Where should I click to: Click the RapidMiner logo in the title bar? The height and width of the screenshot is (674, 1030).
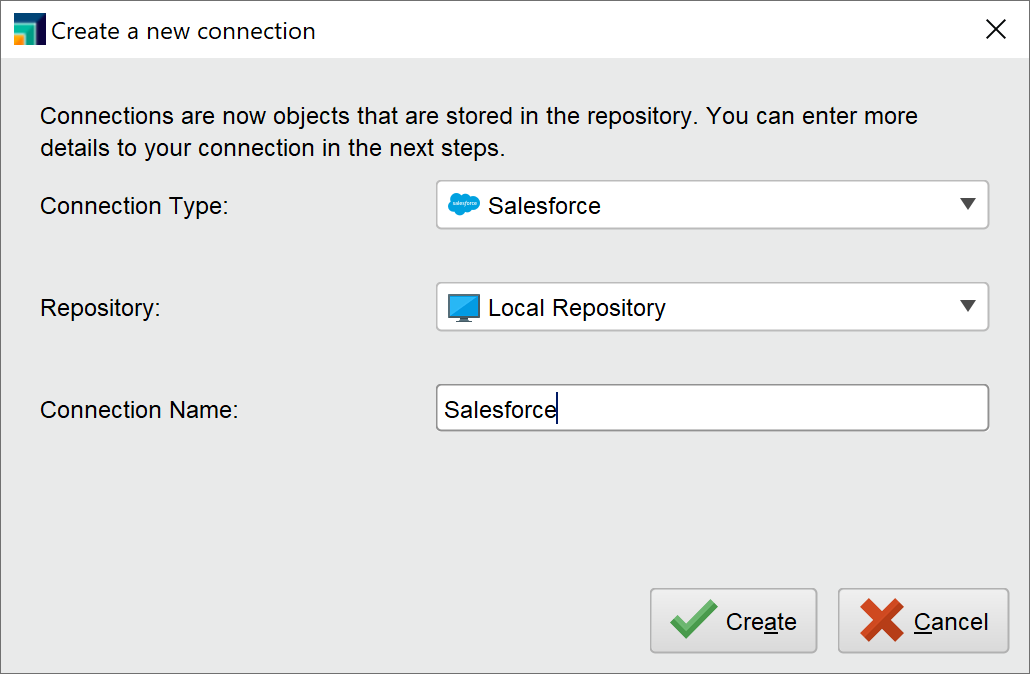click(29, 28)
